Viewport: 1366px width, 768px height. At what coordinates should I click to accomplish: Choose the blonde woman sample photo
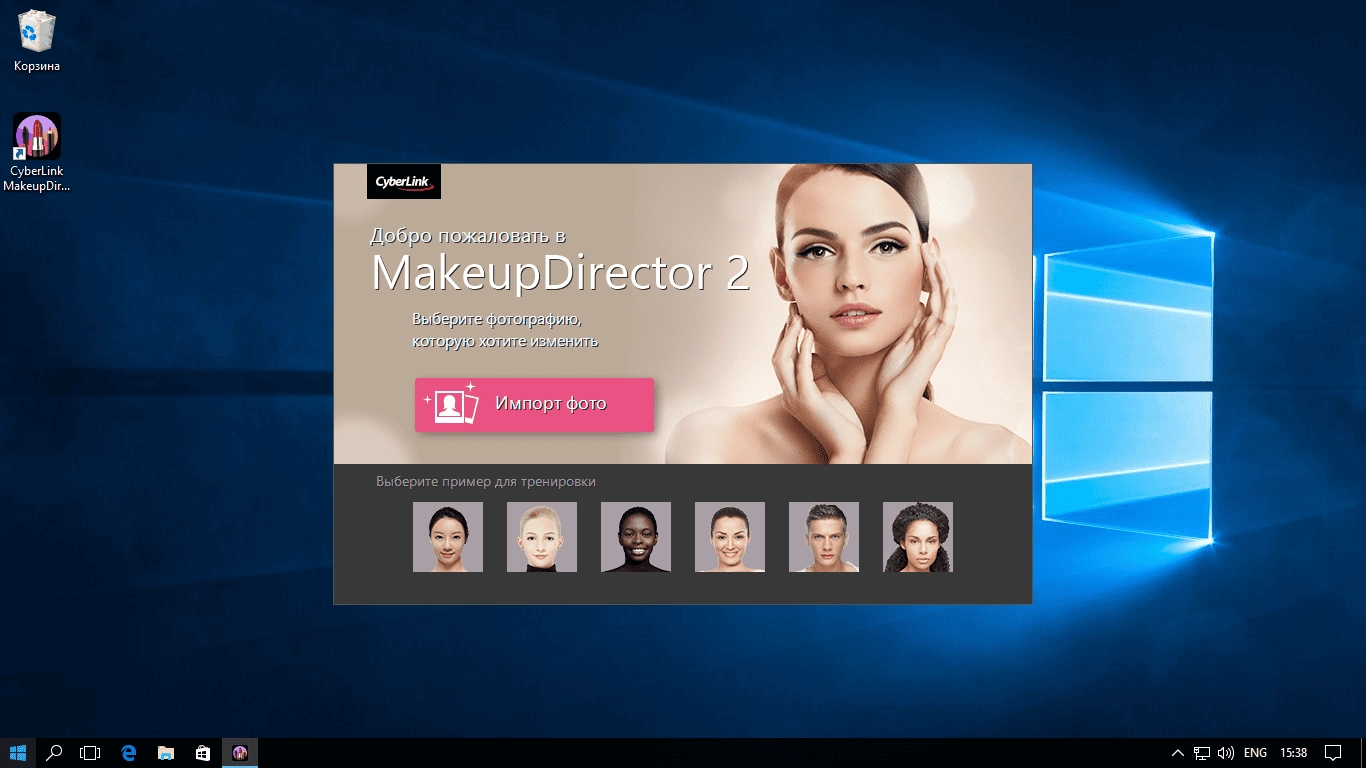coord(542,537)
